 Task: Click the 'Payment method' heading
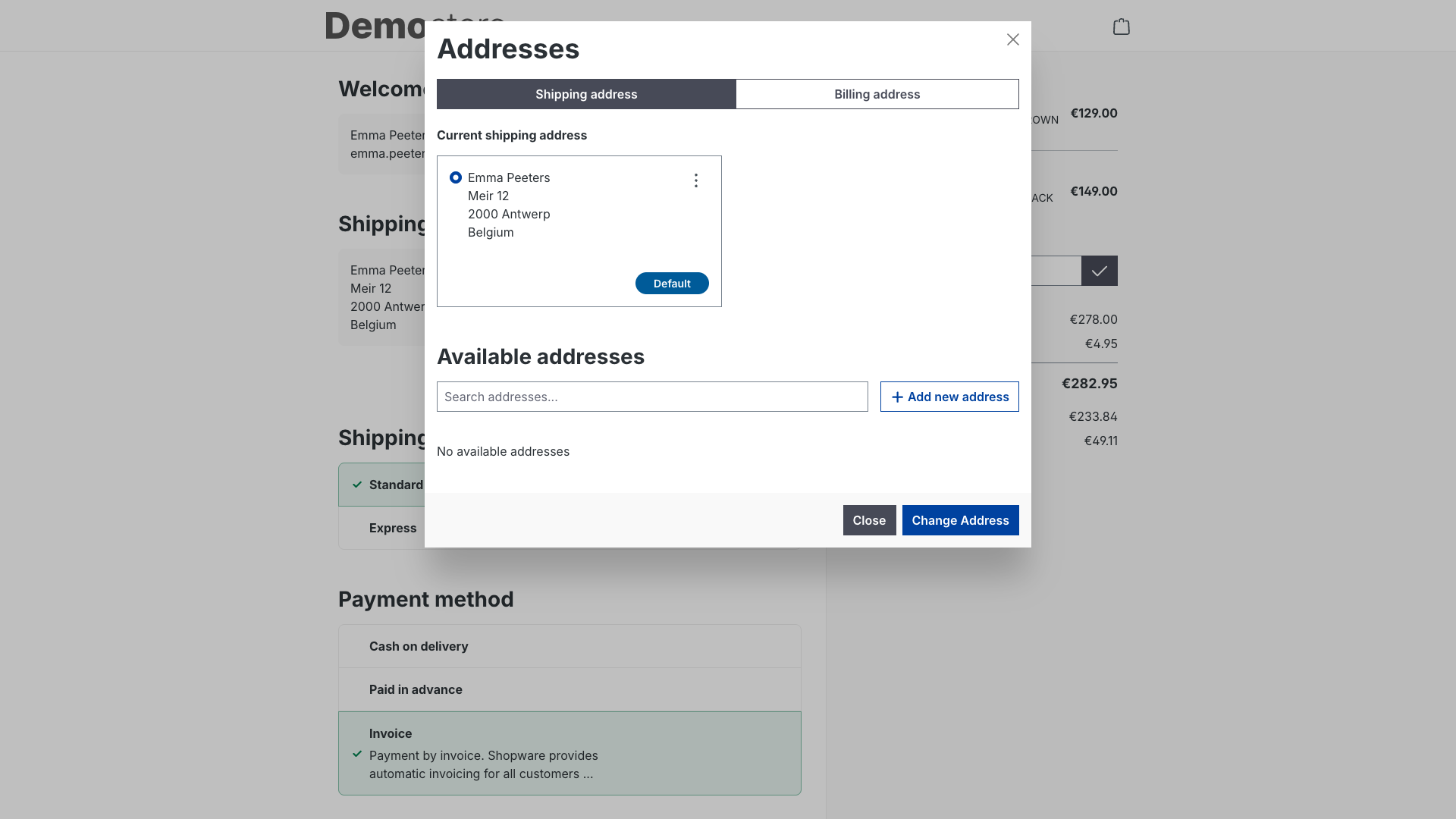point(426,599)
